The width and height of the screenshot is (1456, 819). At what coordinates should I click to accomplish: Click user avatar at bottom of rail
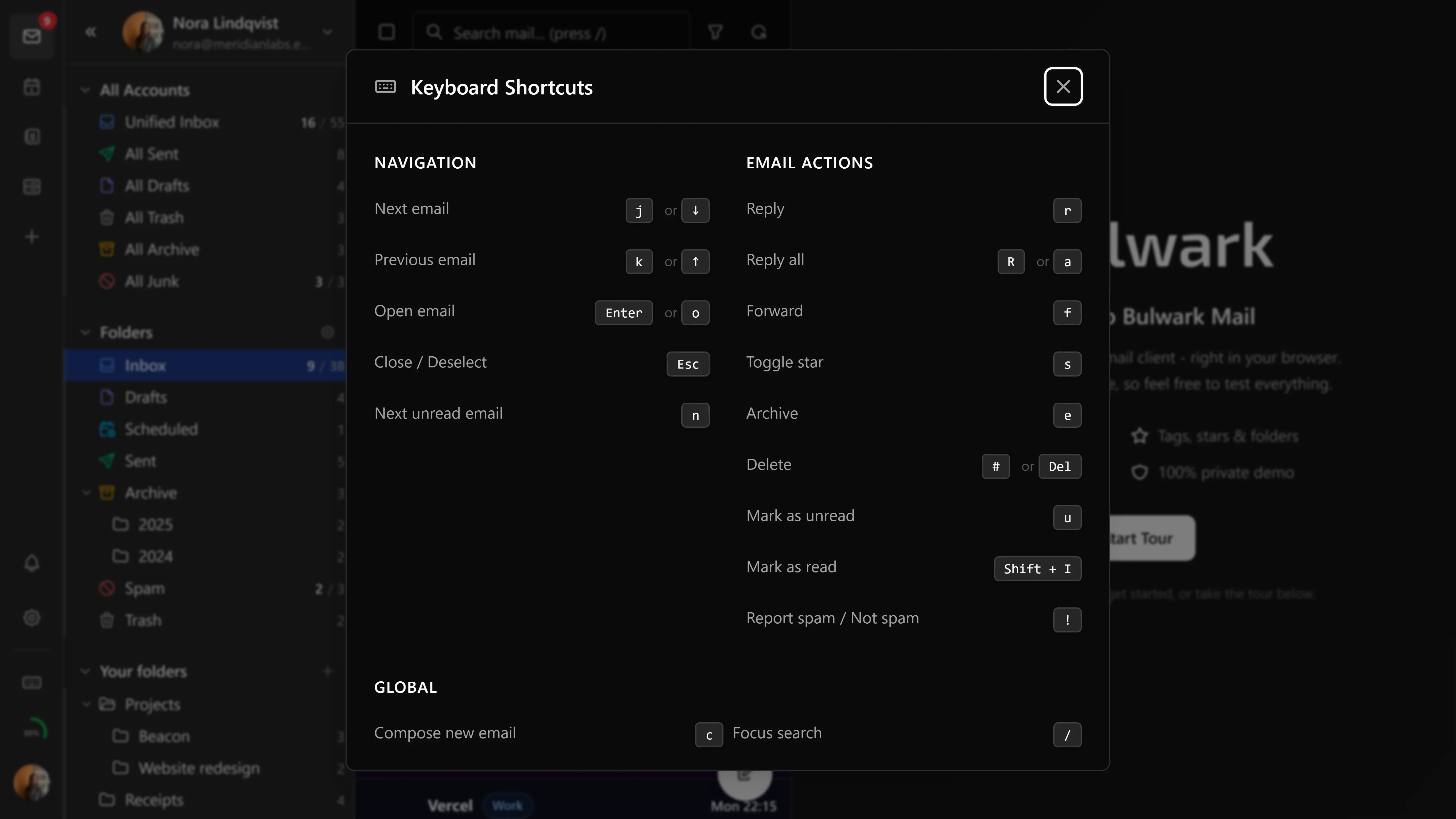point(32,782)
